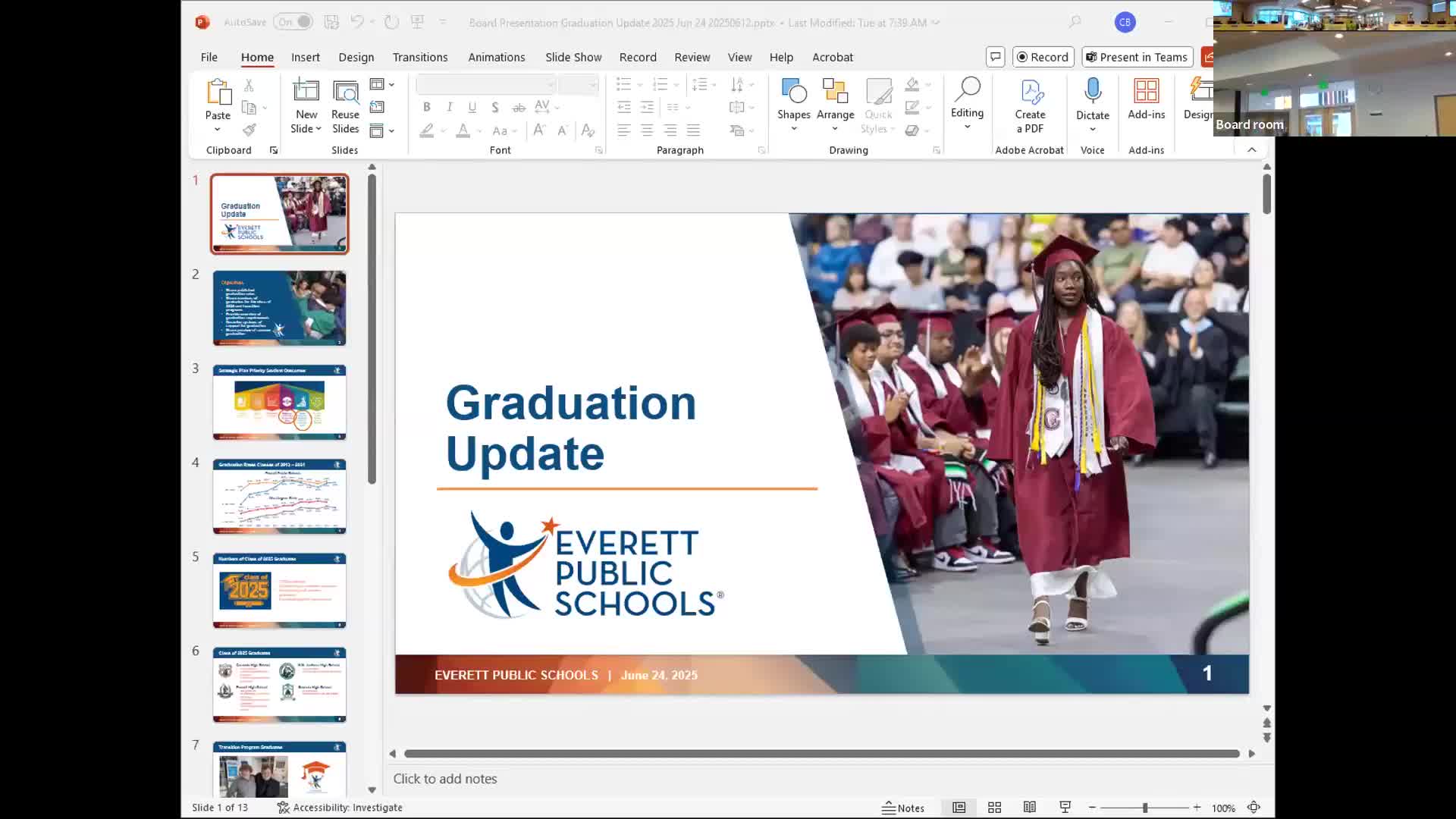Click Present in Teams button
1456x819 pixels.
tap(1136, 57)
